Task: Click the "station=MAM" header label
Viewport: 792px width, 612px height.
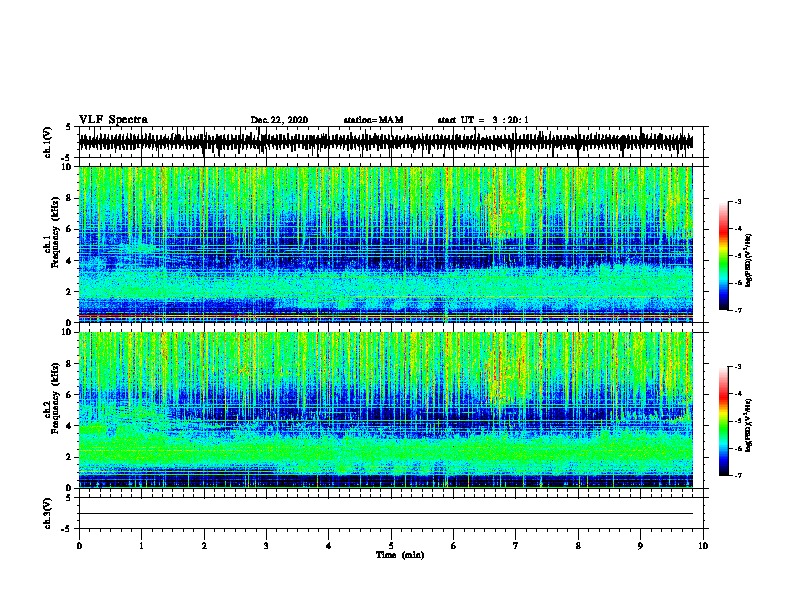Action: pos(373,120)
